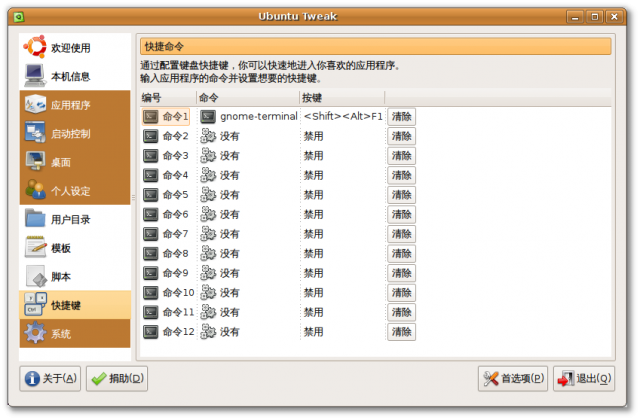Select the 桌面 monitor icon
The height and width of the screenshot is (420, 640).
[35, 162]
